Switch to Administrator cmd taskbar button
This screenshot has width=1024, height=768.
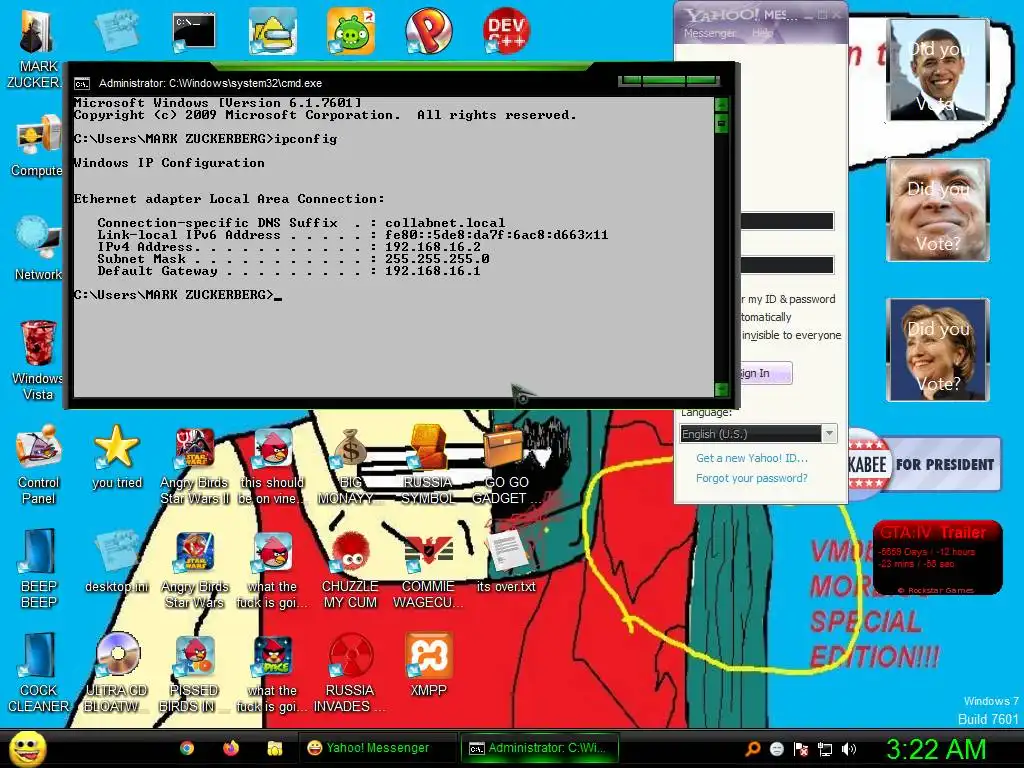(540, 748)
